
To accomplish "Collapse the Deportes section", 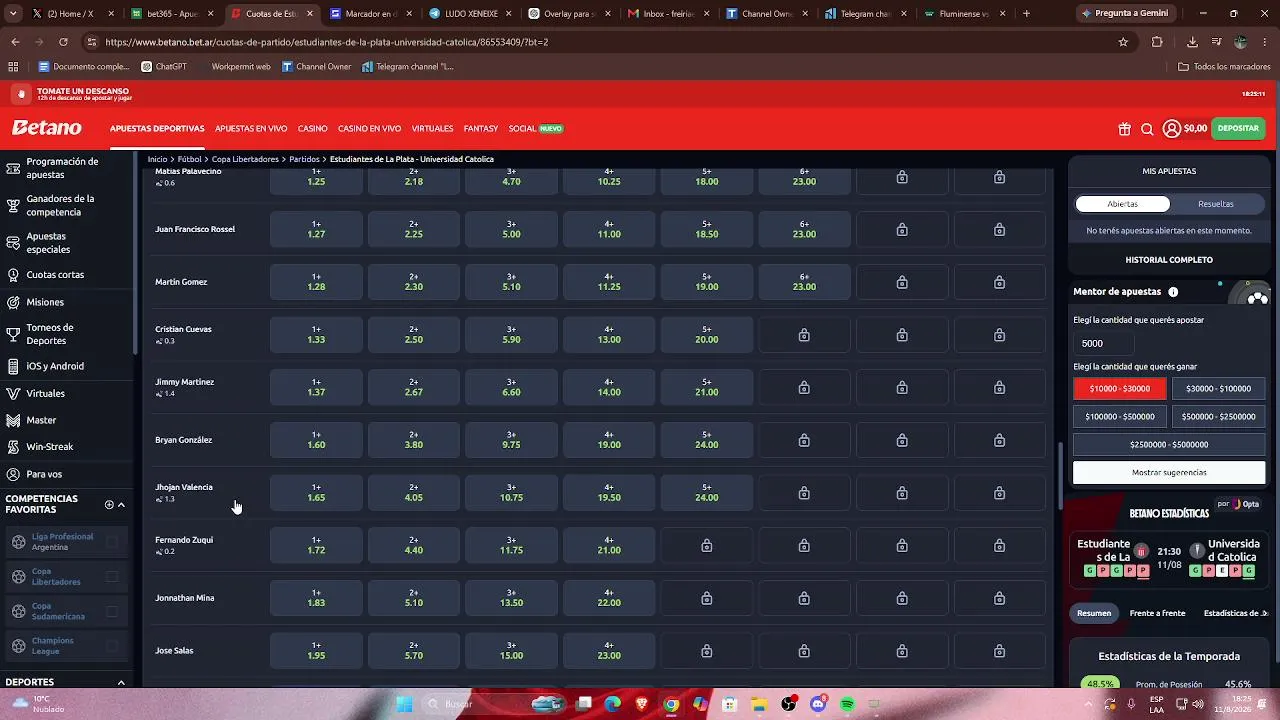I will (x=121, y=683).
